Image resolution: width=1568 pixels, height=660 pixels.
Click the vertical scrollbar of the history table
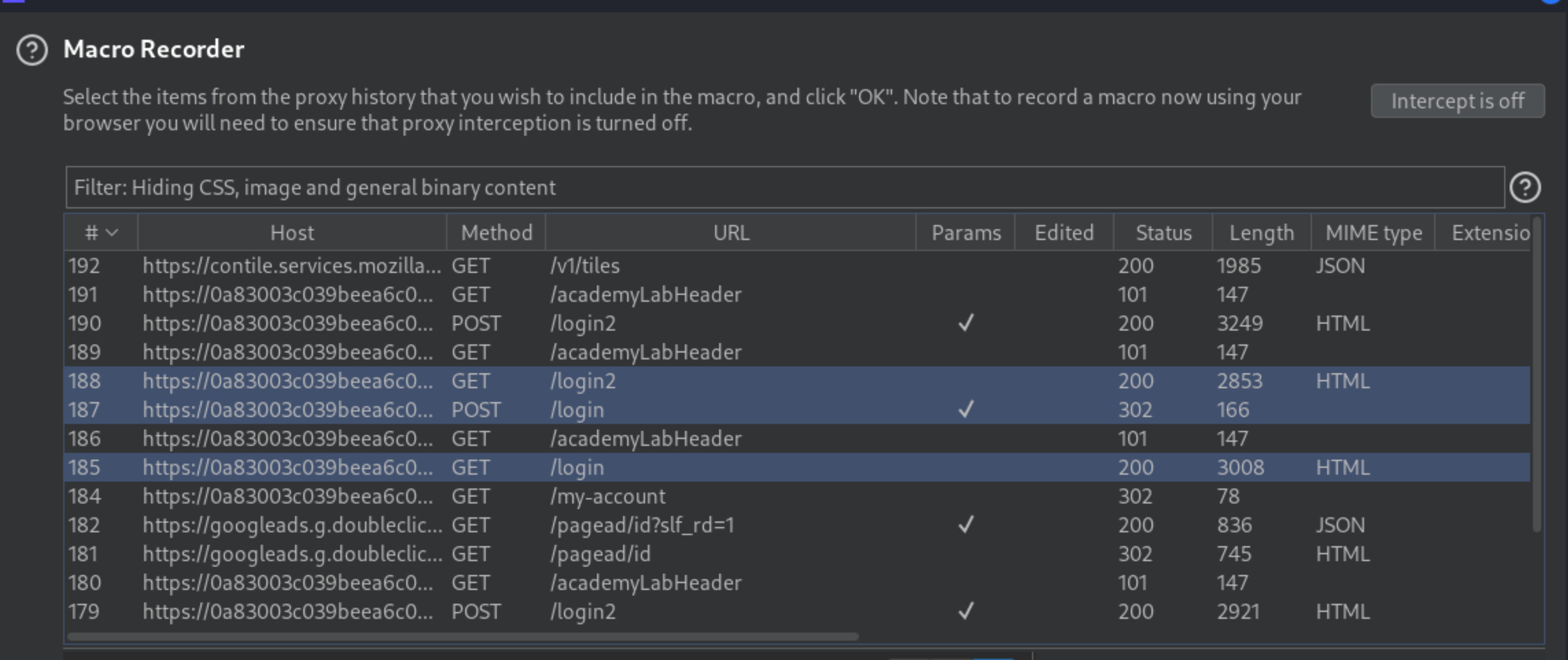1536,375
